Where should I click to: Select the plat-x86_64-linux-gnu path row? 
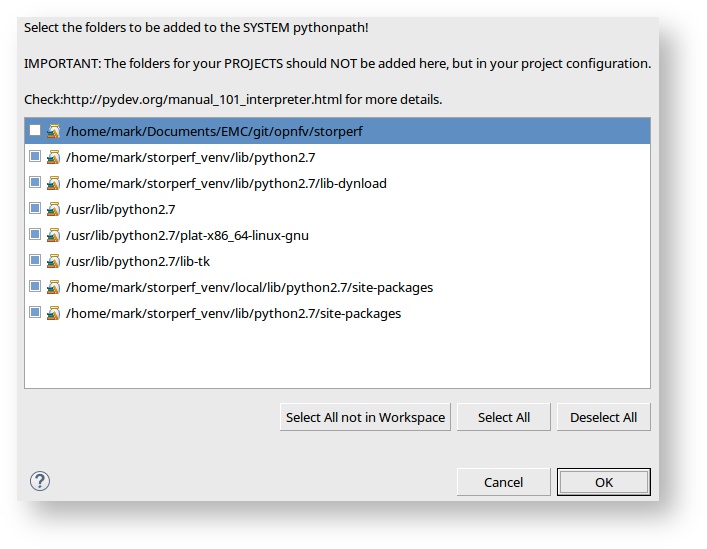point(187,235)
